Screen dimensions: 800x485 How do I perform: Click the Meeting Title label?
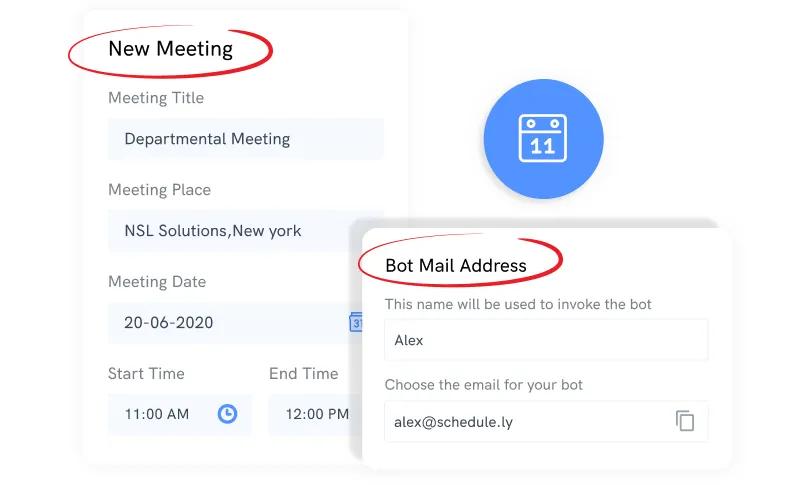pos(156,97)
